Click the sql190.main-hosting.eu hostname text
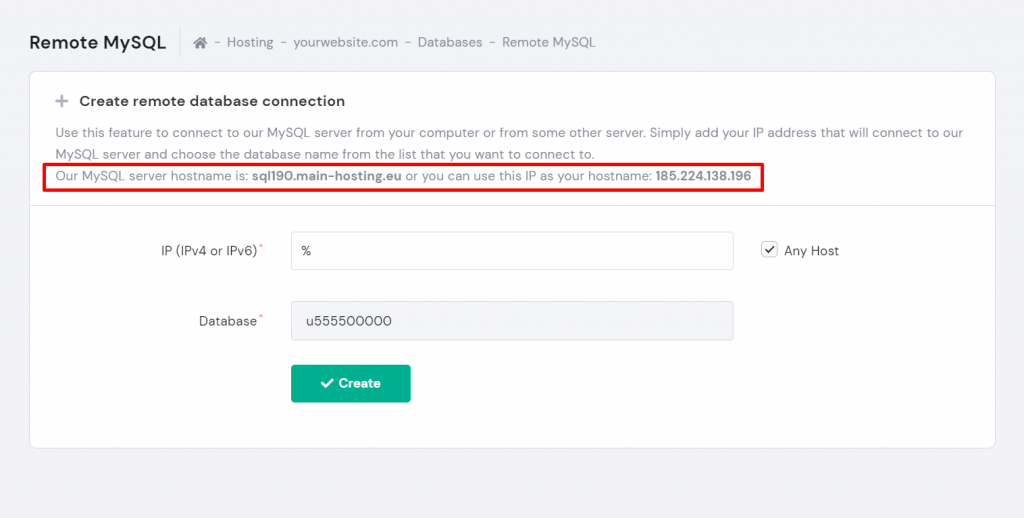 pos(326,177)
